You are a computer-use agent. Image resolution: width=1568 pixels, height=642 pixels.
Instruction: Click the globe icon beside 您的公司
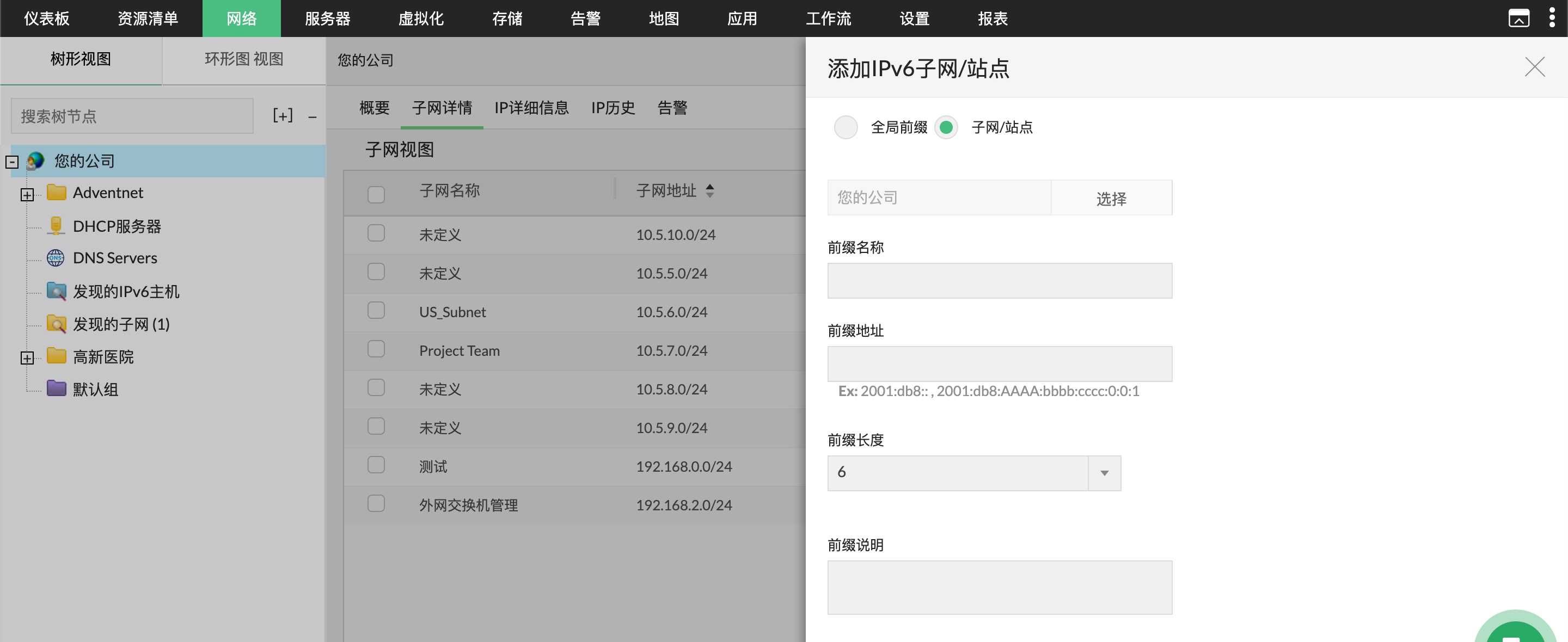tap(36, 160)
